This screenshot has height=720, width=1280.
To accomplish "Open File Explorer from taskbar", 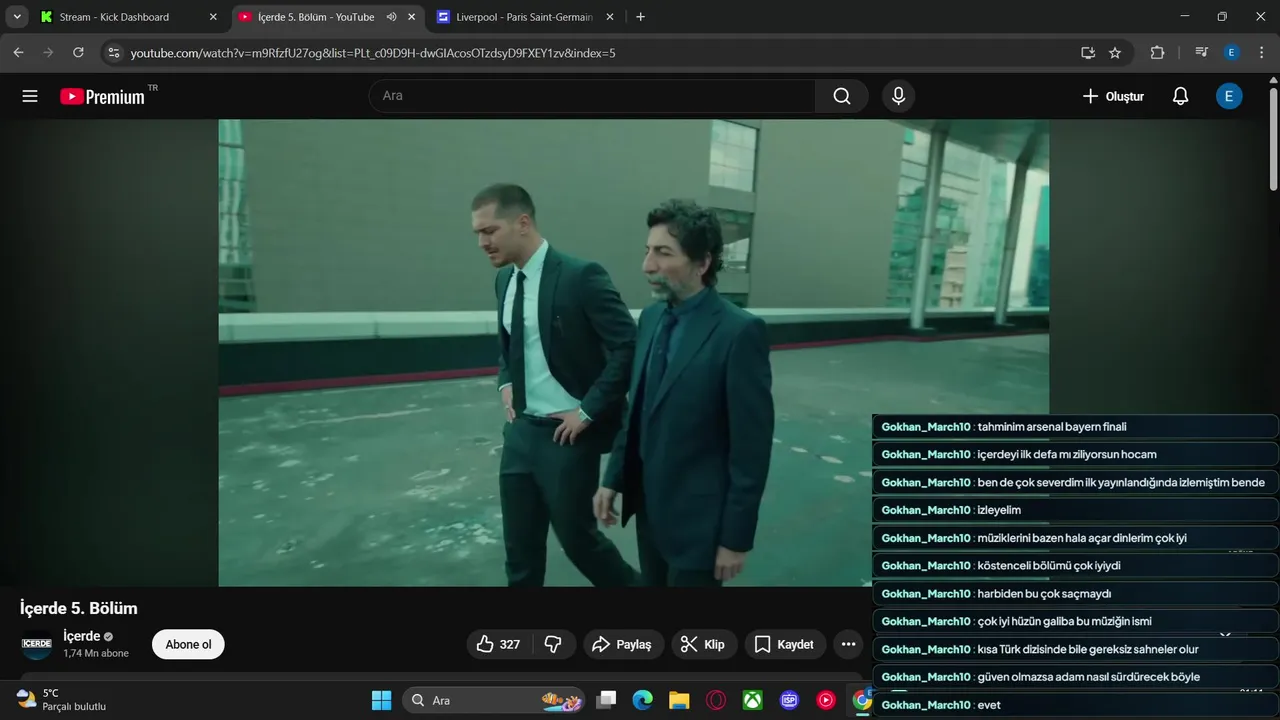I will point(679,700).
